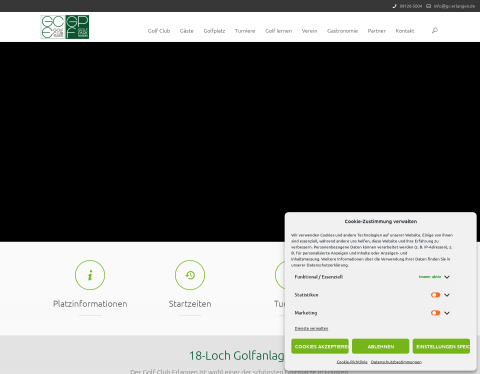This screenshot has height=374, width=480.
Task: Toggle the Marketing cookie switch
Action: [435, 313]
